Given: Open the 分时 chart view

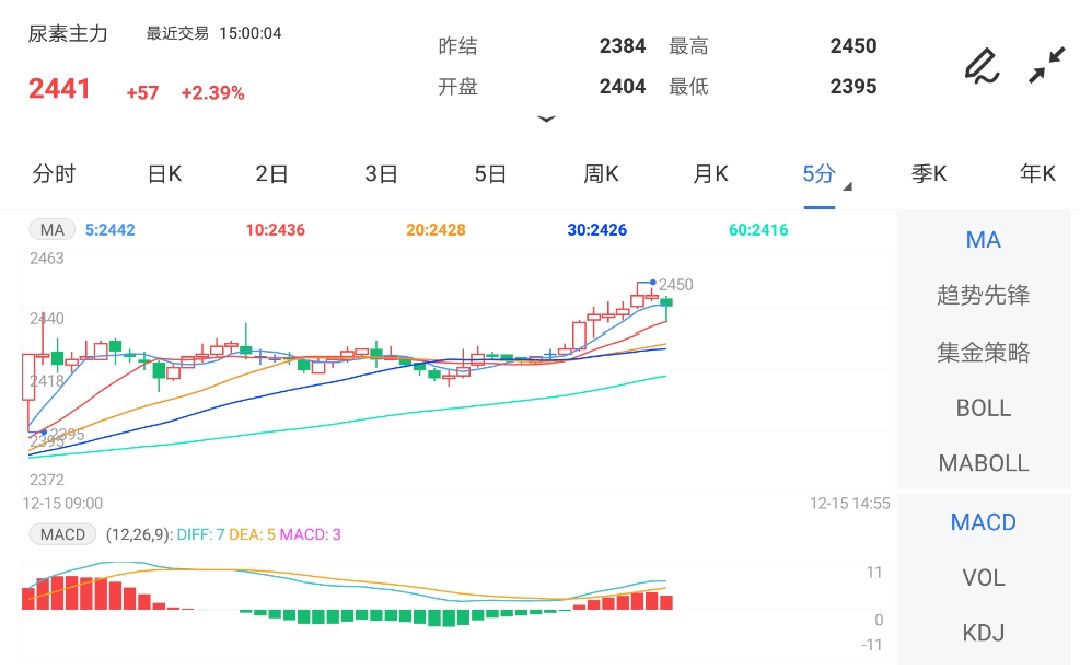Looking at the screenshot, I should [x=55, y=174].
